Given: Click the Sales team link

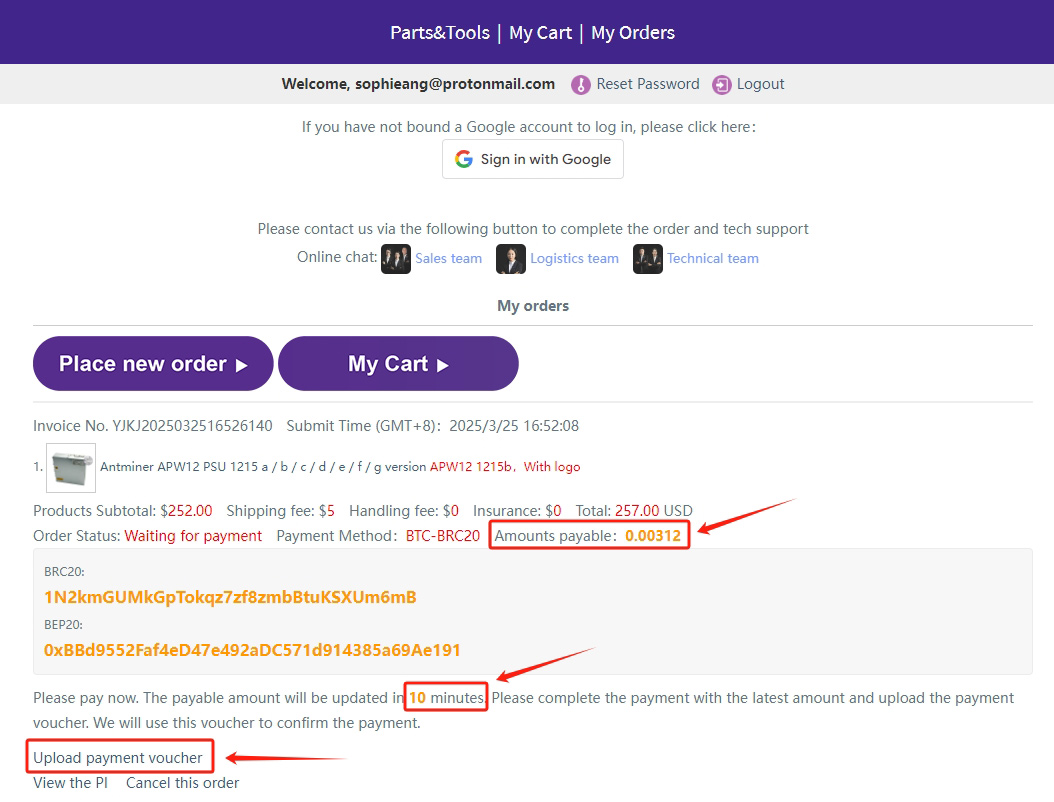Looking at the screenshot, I should coord(449,258).
